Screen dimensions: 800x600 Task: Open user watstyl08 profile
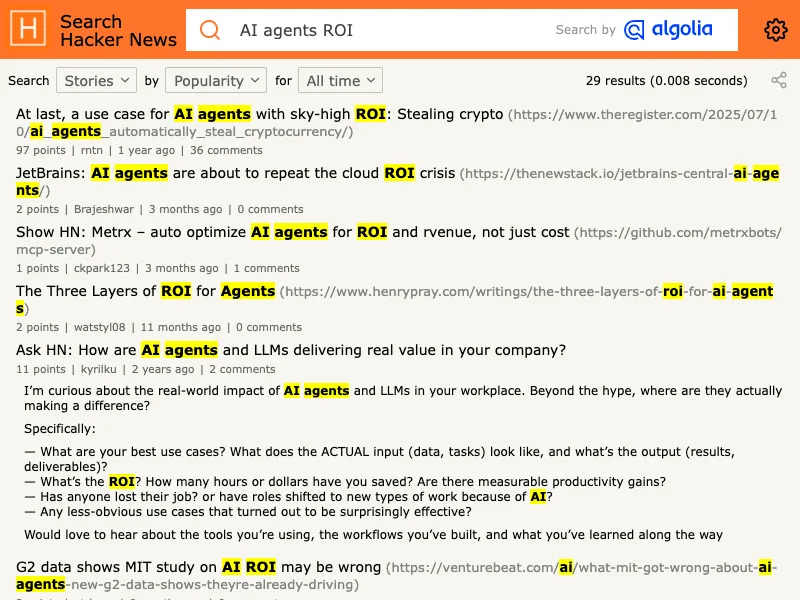[99, 328]
